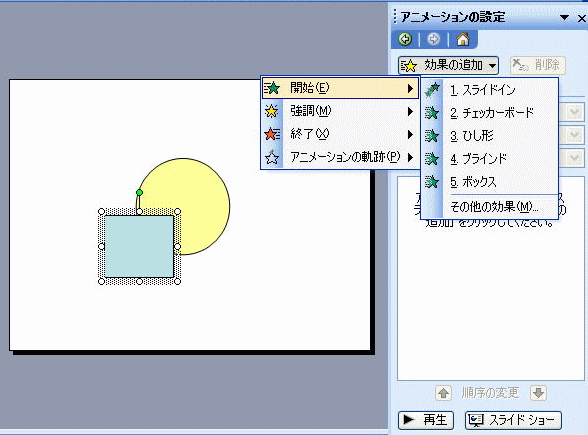Image resolution: width=588 pixels, height=435 pixels.
Task: Select the ブラインド effect star icon
Action: click(432, 159)
